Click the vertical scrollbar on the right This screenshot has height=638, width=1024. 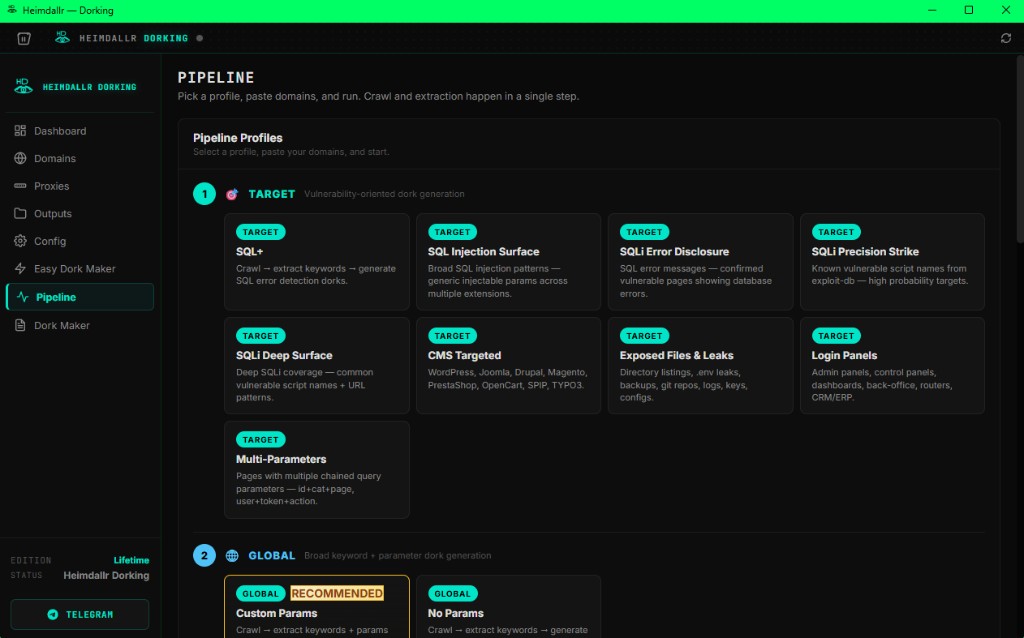coord(1020,150)
